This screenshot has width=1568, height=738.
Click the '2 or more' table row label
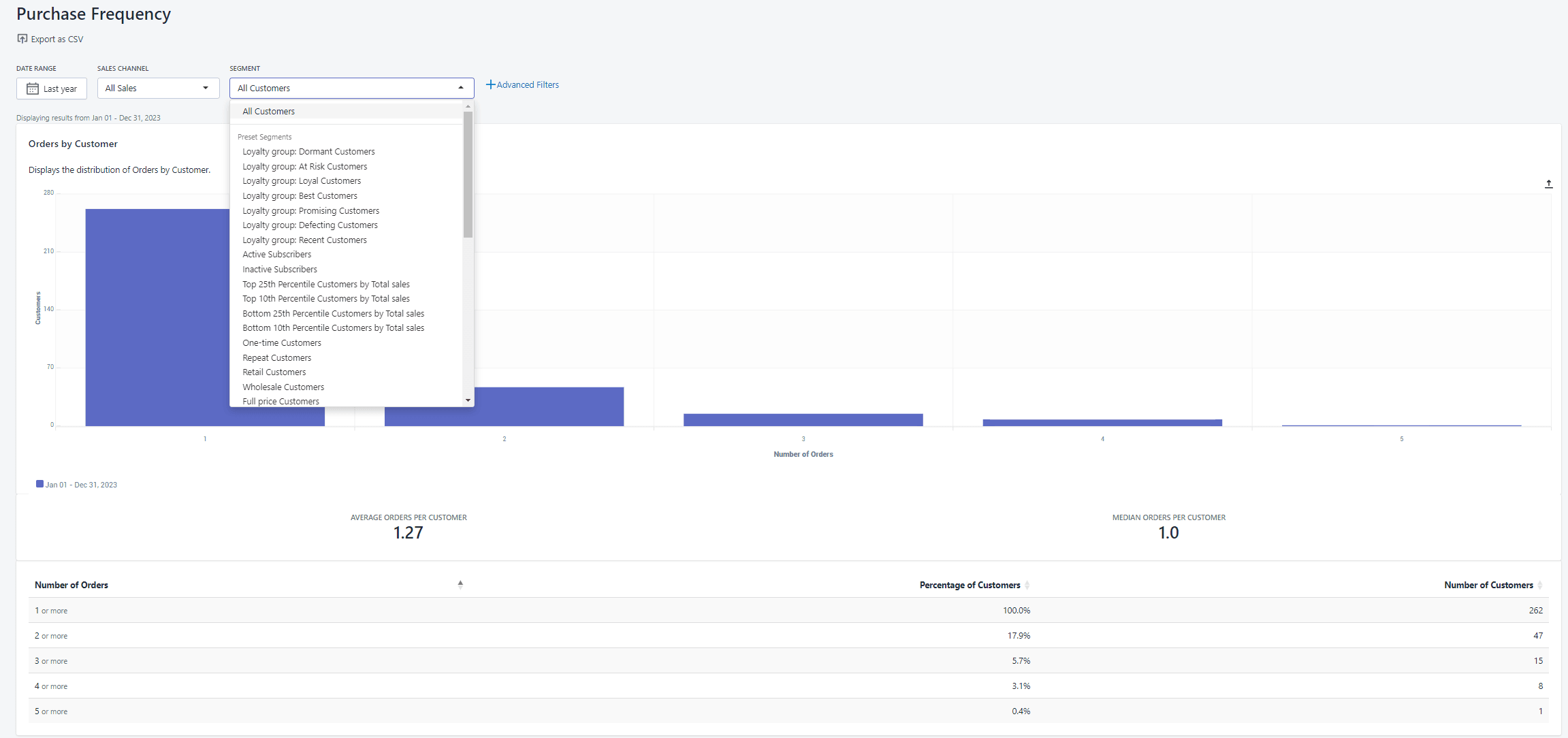click(x=51, y=636)
